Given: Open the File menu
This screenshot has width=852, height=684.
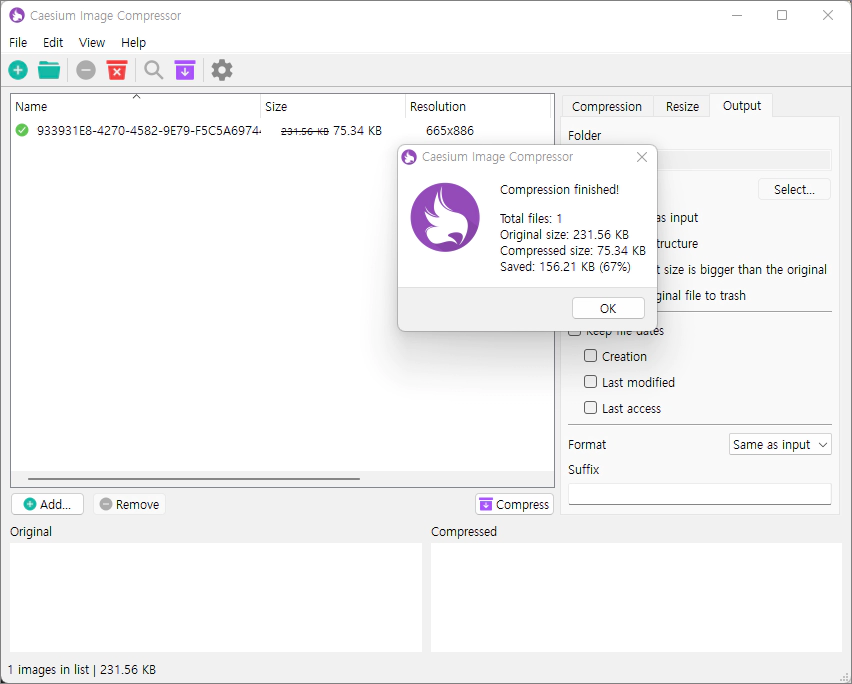Looking at the screenshot, I should click(x=18, y=42).
